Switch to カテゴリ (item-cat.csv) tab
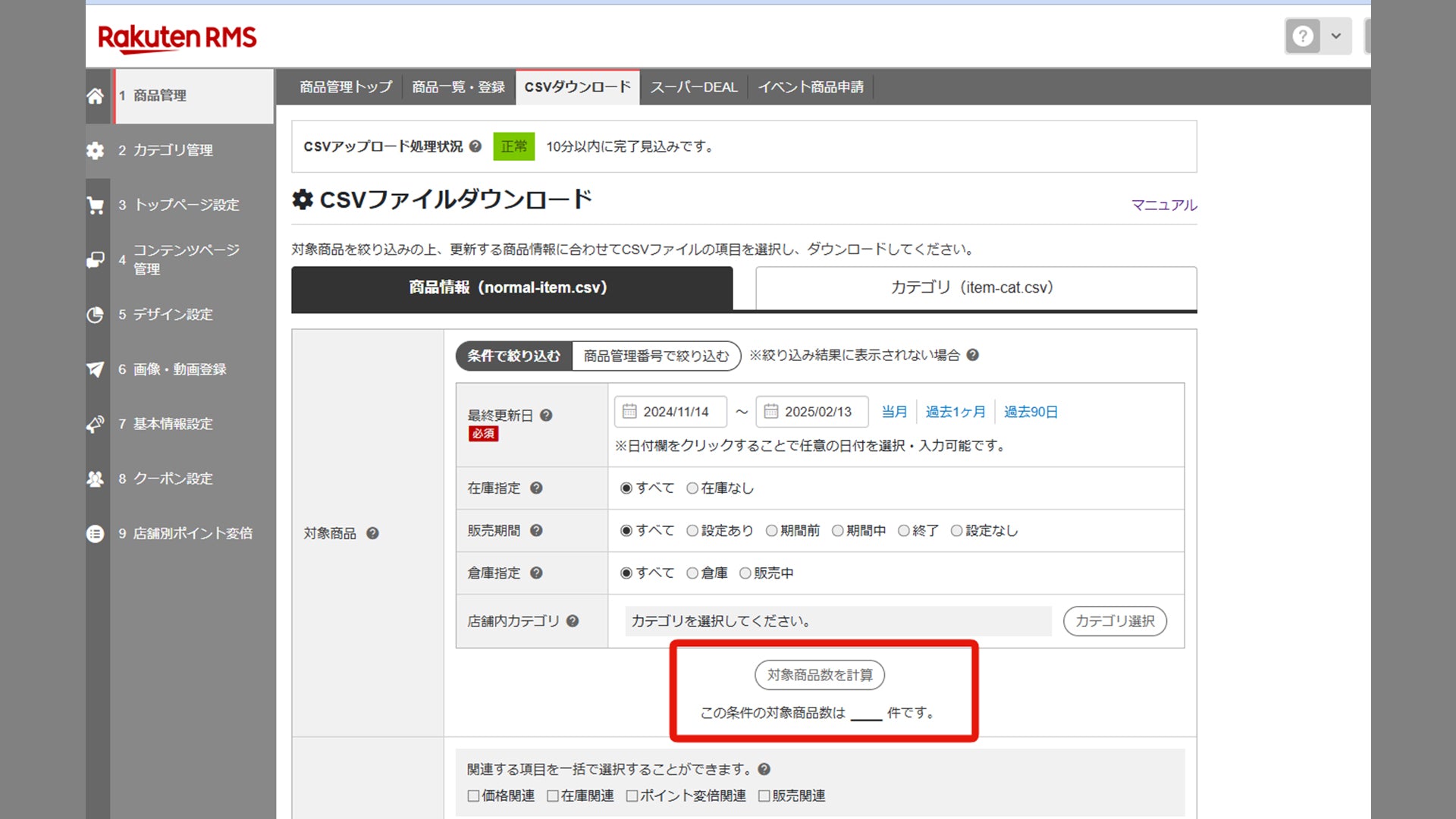This screenshot has height=819, width=1456. coord(976,287)
